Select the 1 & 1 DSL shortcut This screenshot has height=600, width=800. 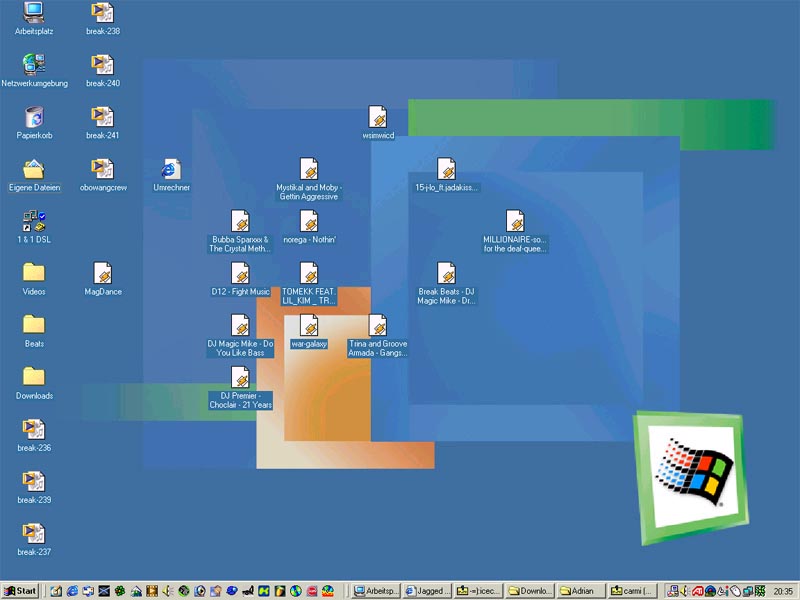(34, 221)
